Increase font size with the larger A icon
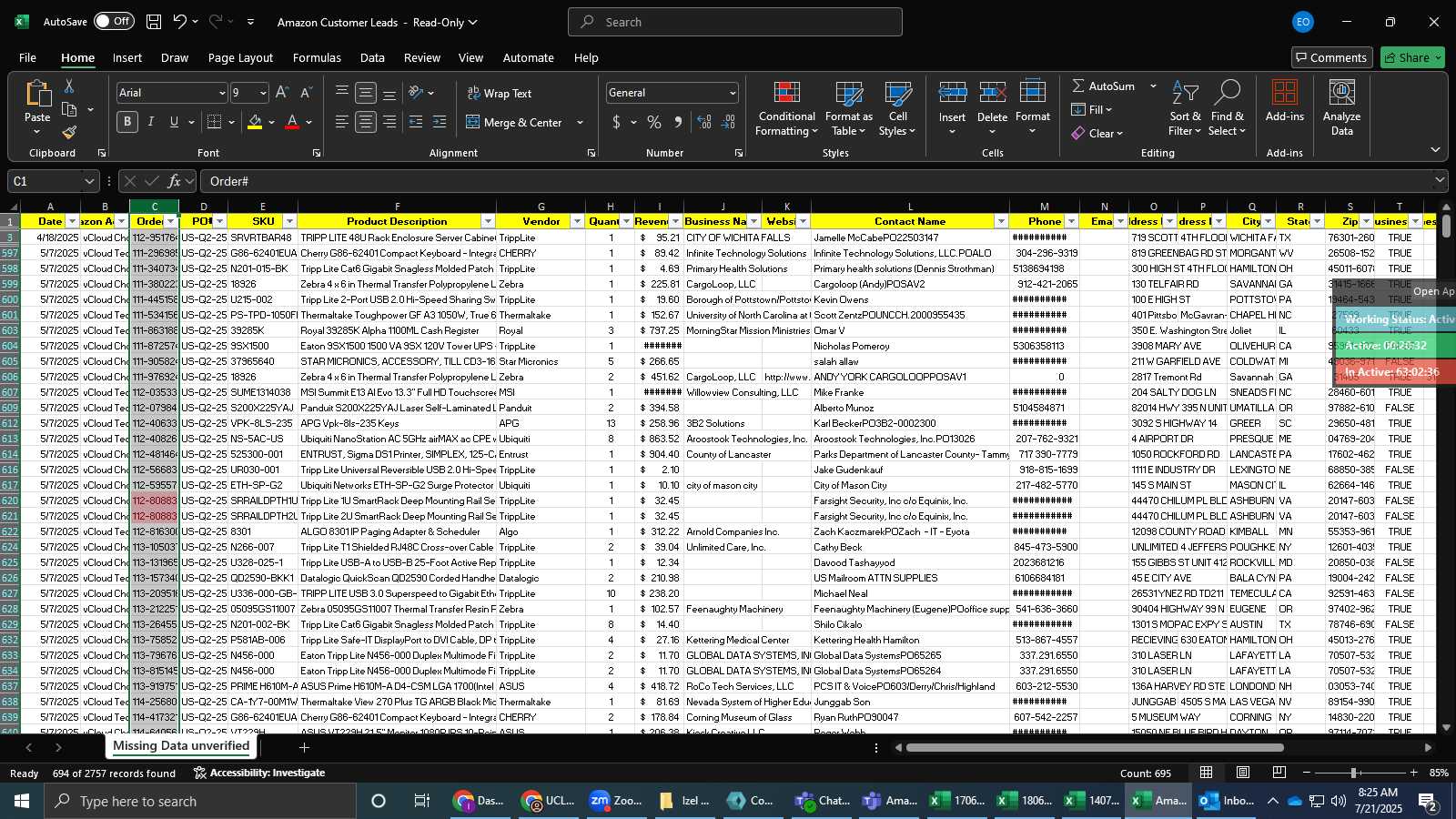1456x819 pixels. [282, 93]
